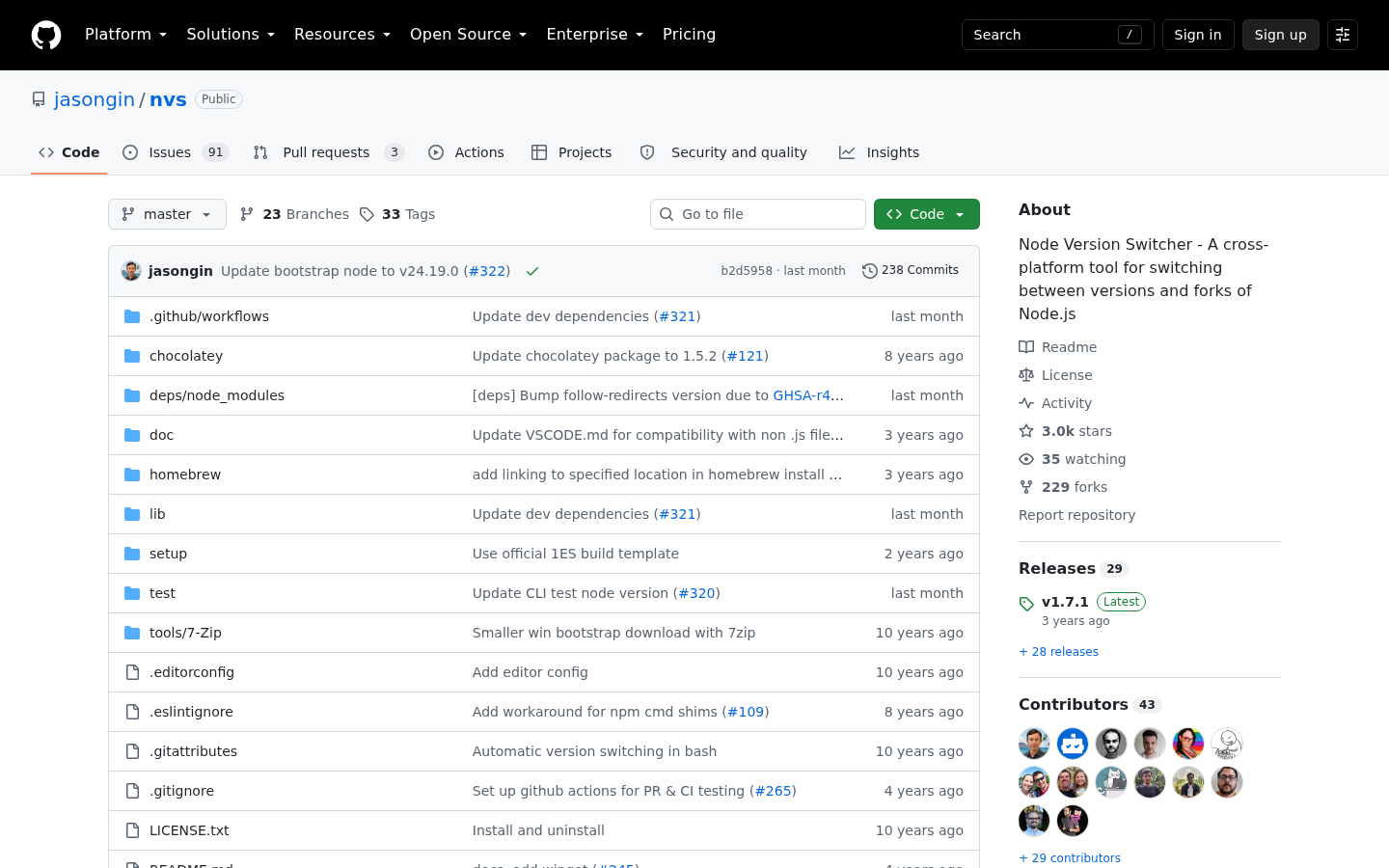
Task: Expand the Enterprise menu
Action: 594,35
